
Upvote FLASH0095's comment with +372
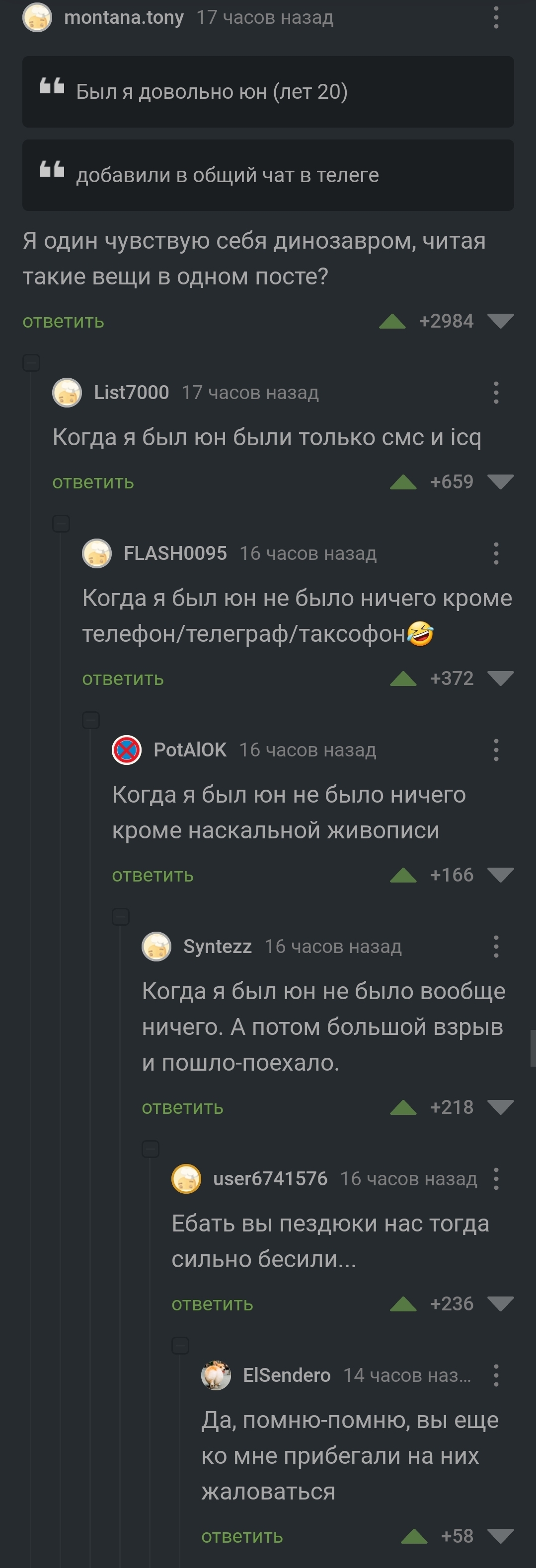coord(403,679)
